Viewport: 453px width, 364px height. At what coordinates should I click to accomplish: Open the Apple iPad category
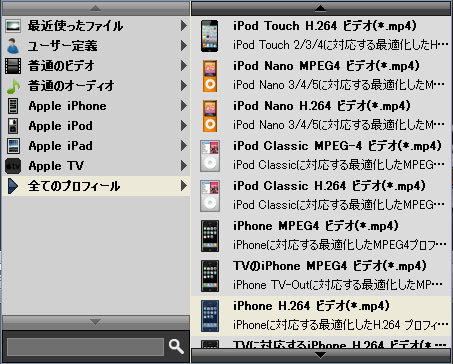96,146
